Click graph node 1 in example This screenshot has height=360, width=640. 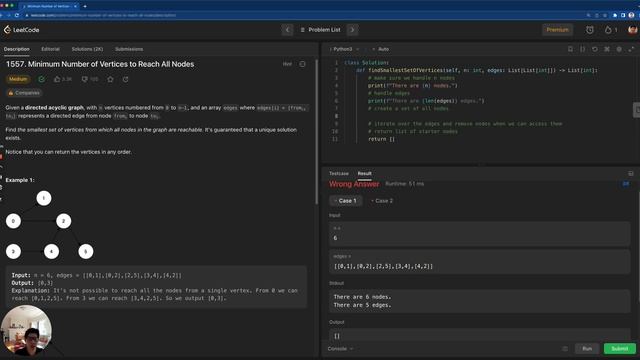[44, 198]
